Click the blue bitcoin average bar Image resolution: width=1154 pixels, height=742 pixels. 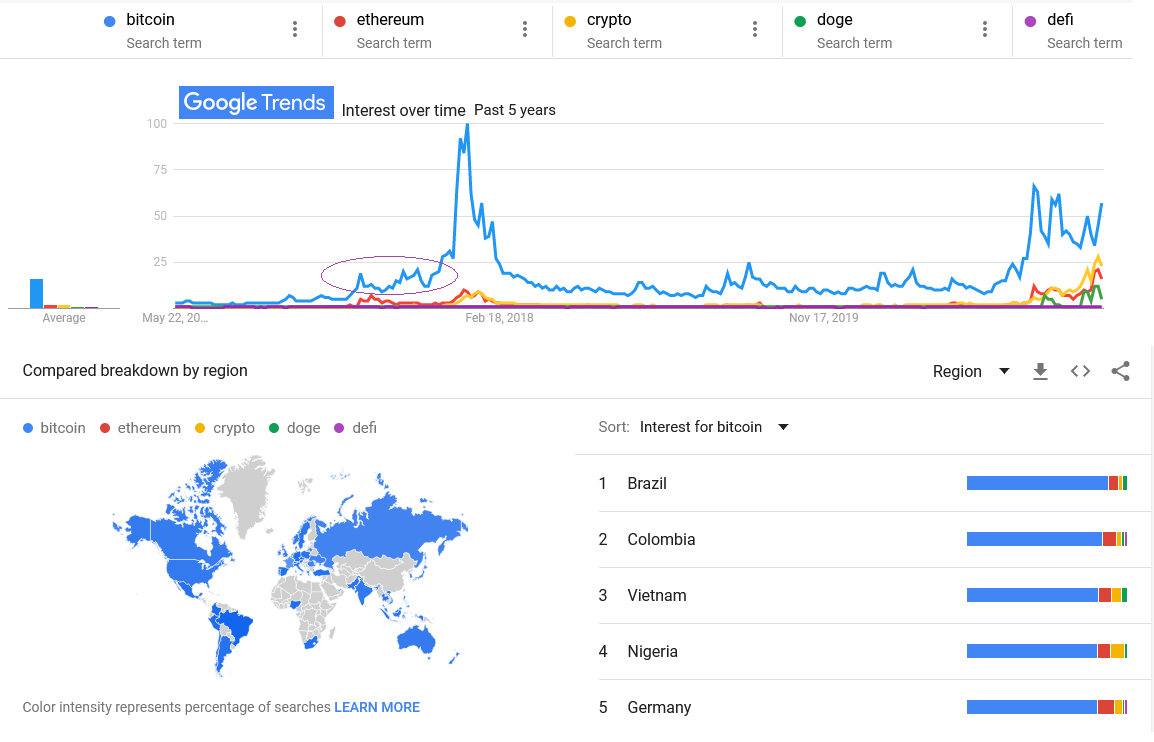36,294
